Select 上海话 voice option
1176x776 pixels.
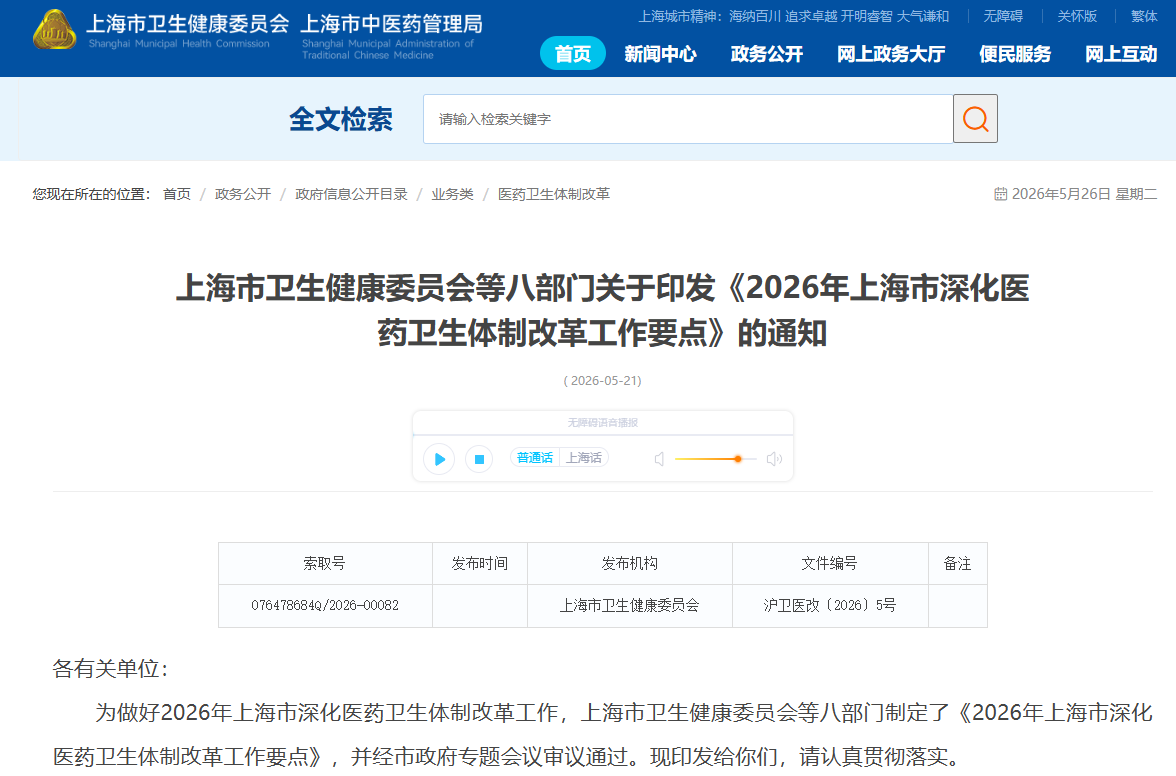(584, 457)
